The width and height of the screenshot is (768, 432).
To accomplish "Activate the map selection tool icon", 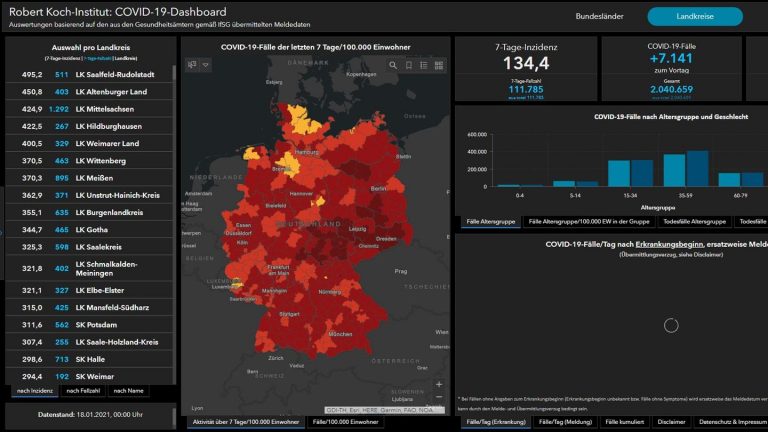I will (192, 65).
